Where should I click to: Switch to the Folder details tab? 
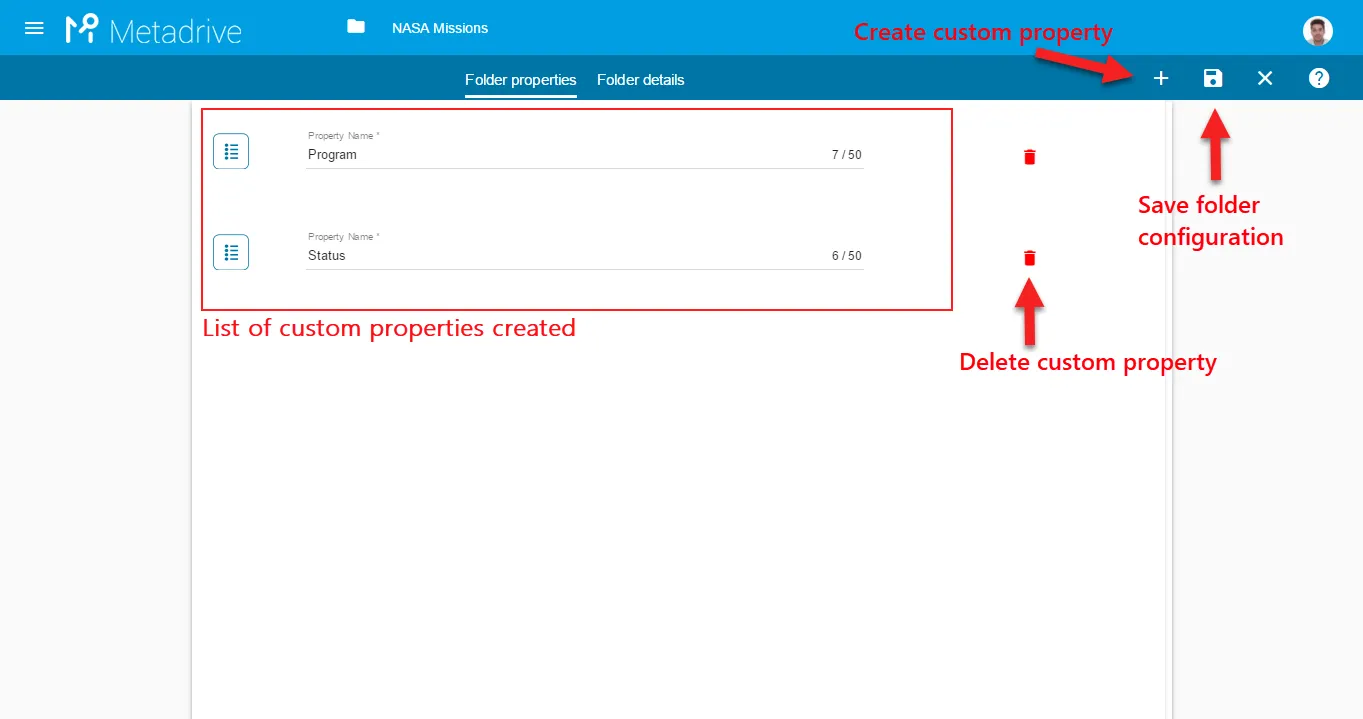pyautogui.click(x=641, y=80)
